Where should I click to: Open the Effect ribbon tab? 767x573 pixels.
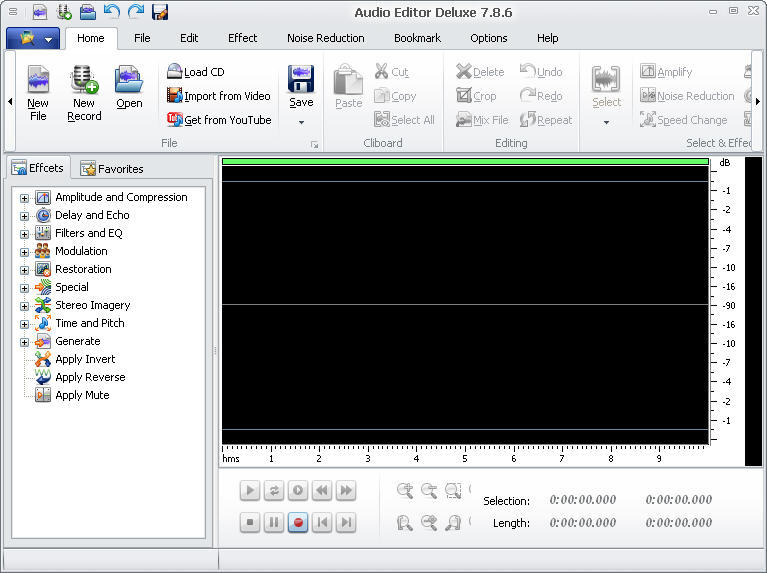(242, 38)
